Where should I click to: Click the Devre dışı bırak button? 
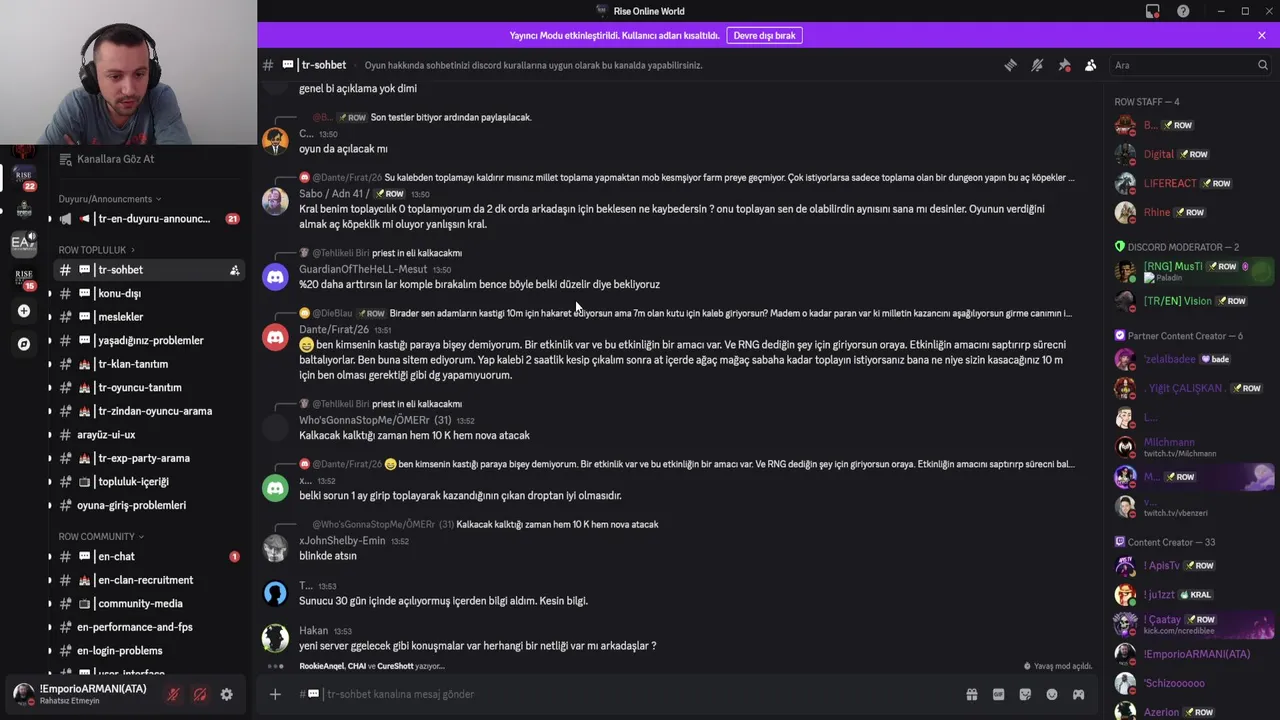pyautogui.click(x=764, y=35)
